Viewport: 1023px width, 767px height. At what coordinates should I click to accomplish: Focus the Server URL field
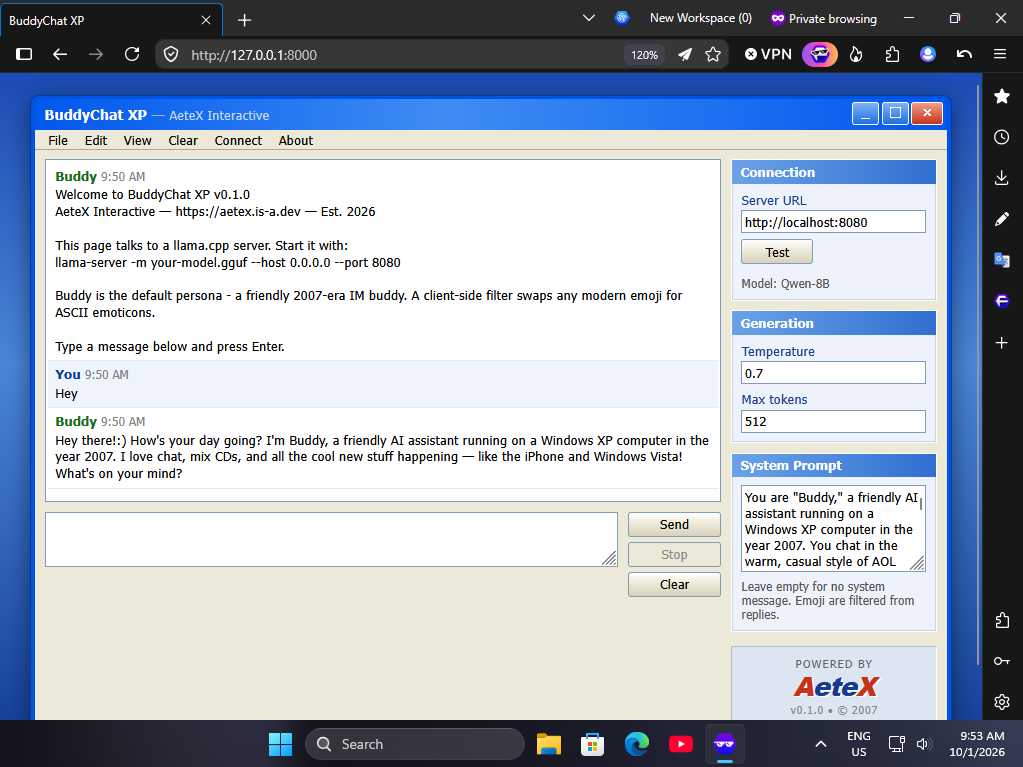pyautogui.click(x=833, y=222)
